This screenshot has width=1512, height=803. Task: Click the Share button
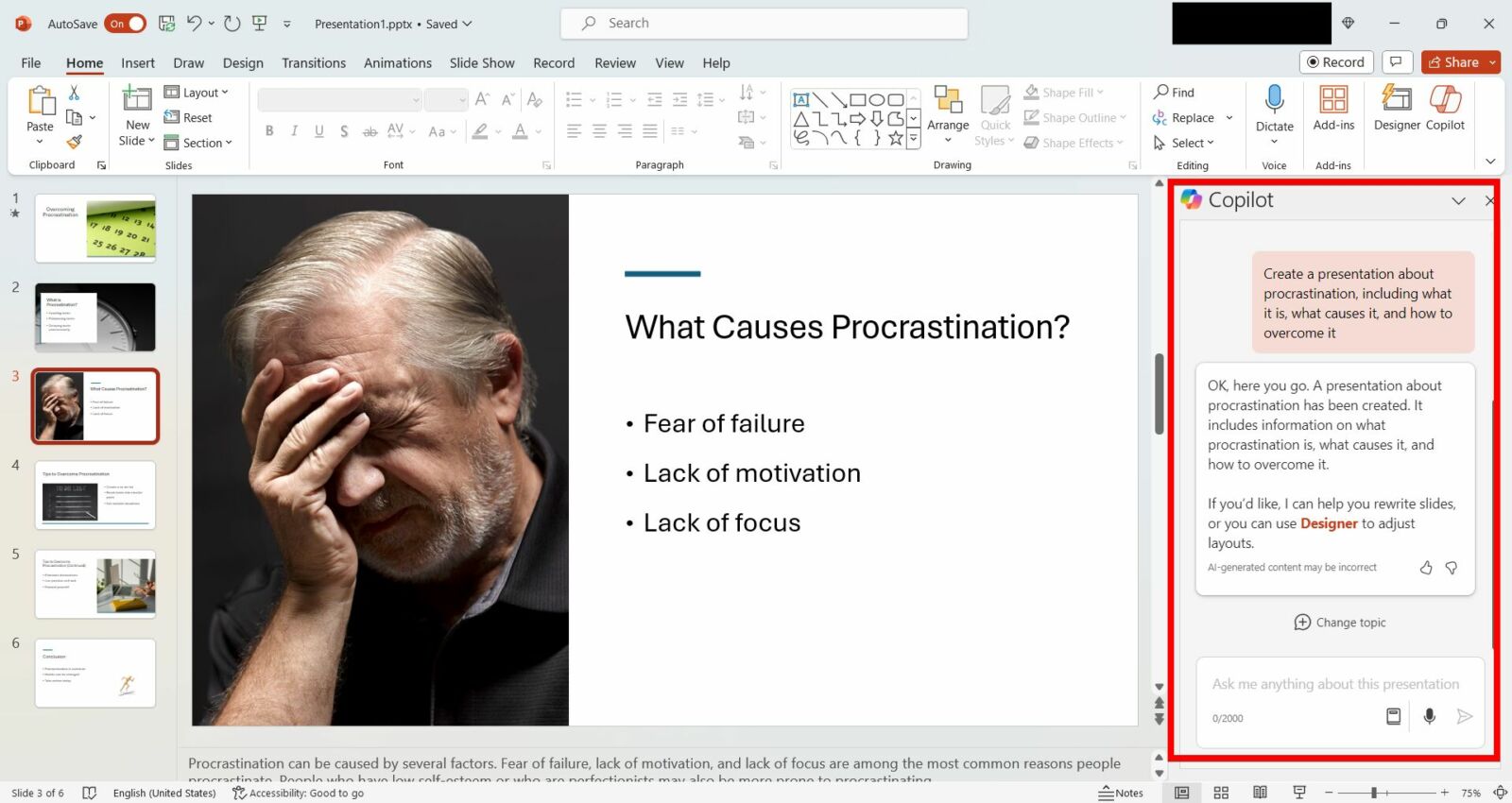pos(1453,62)
